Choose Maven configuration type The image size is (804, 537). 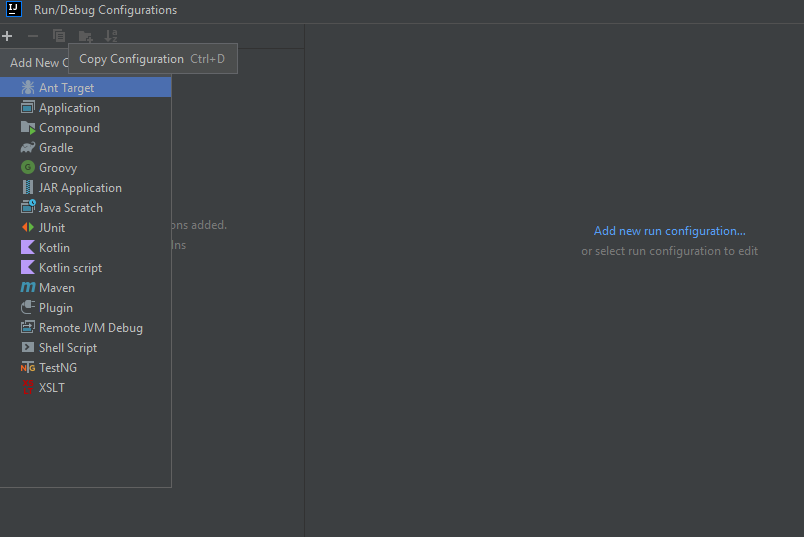click(86, 287)
